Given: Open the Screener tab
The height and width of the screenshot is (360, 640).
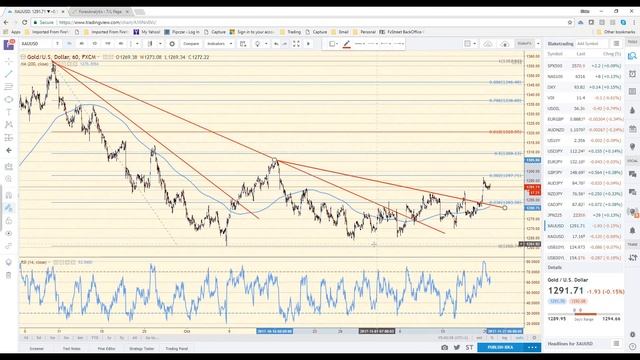Looking at the screenshot, I should coord(36,349).
